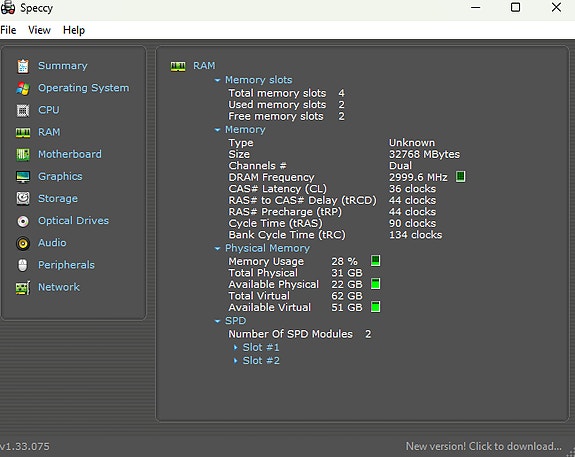Open the Optical Drives disc icon
575x457 pixels.
(23, 221)
